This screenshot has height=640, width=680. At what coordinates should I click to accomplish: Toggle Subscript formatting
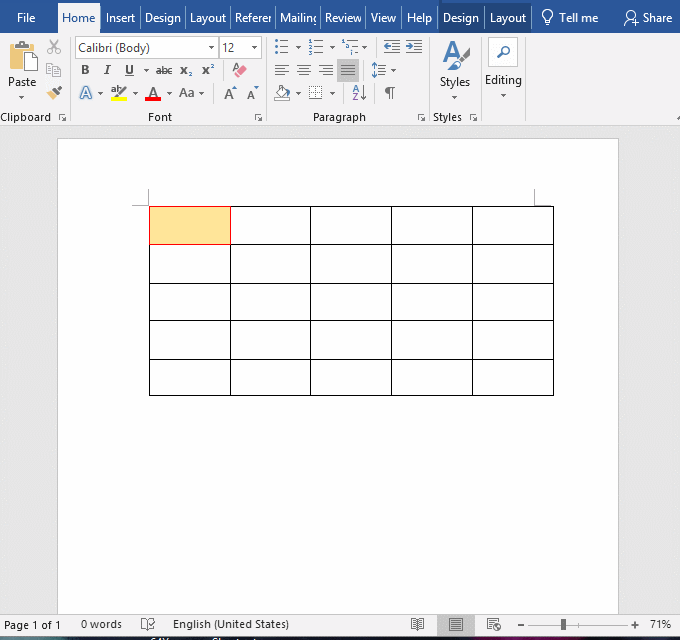[186, 70]
